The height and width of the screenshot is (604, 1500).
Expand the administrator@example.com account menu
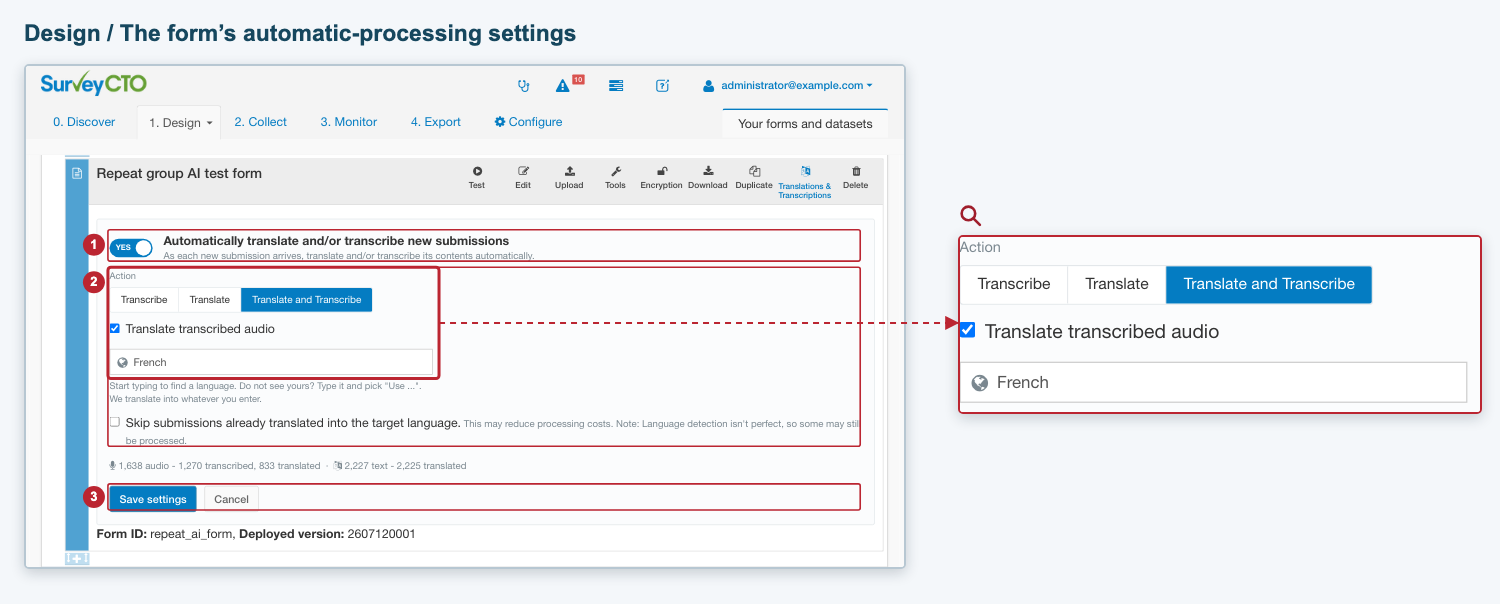(788, 86)
